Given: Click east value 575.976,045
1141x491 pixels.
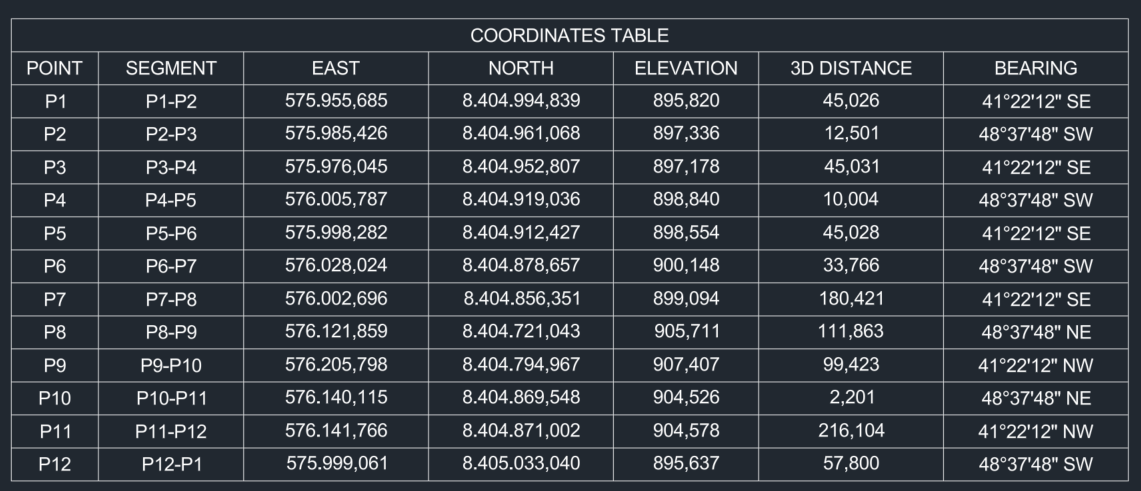Looking at the screenshot, I should [x=336, y=166].
